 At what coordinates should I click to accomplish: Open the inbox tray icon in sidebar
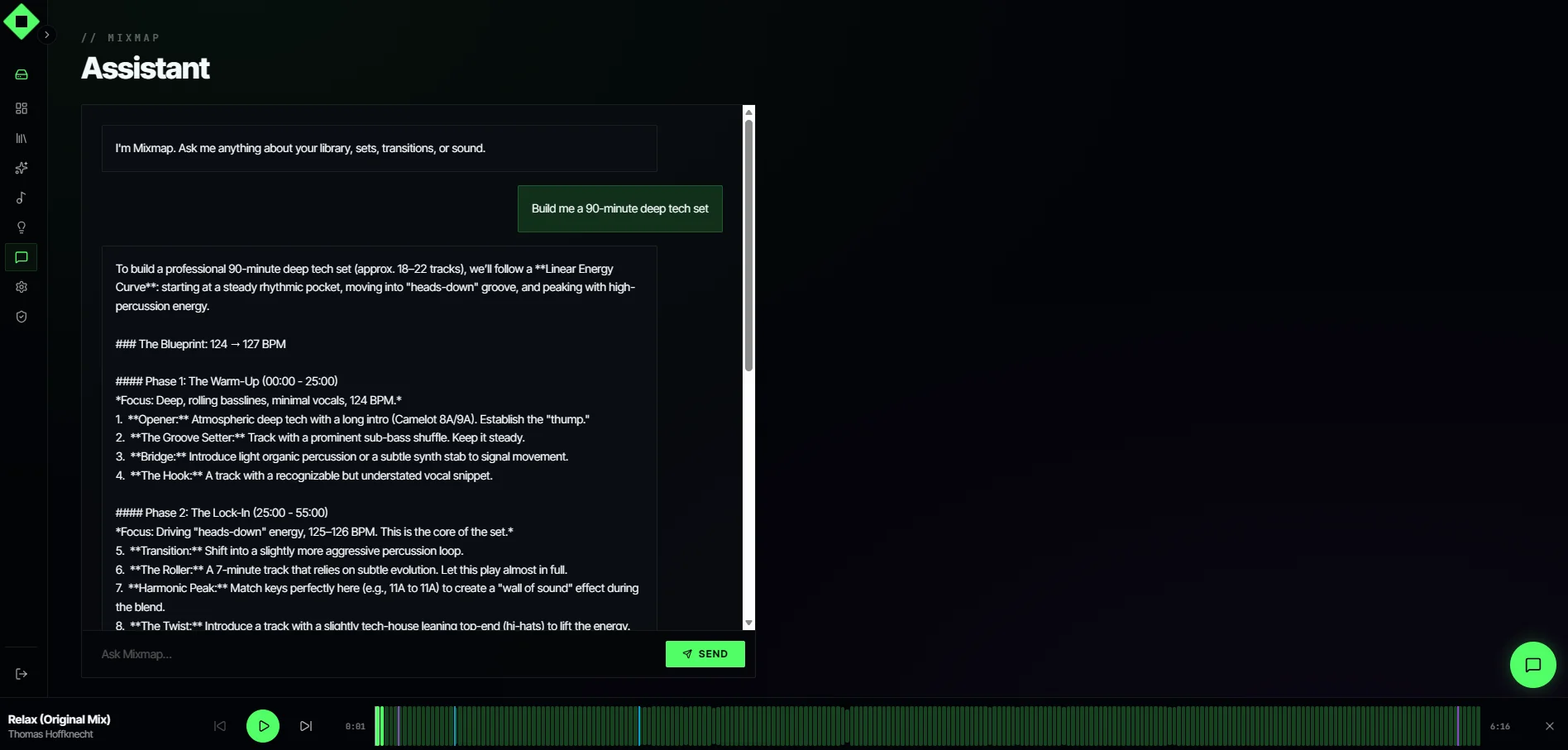(22, 74)
